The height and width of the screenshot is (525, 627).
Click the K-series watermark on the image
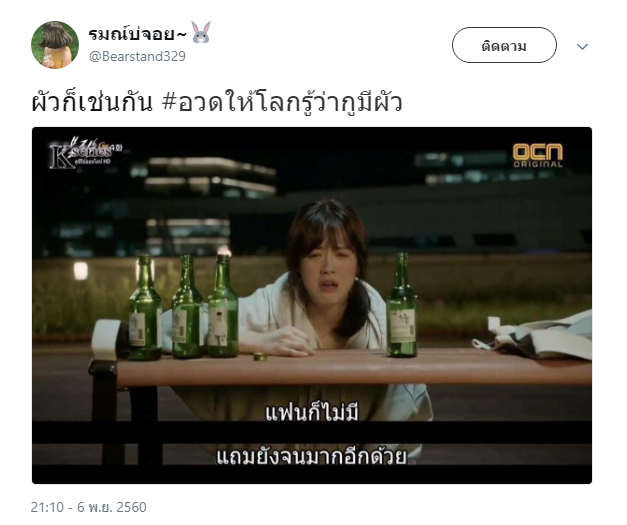tap(84, 154)
